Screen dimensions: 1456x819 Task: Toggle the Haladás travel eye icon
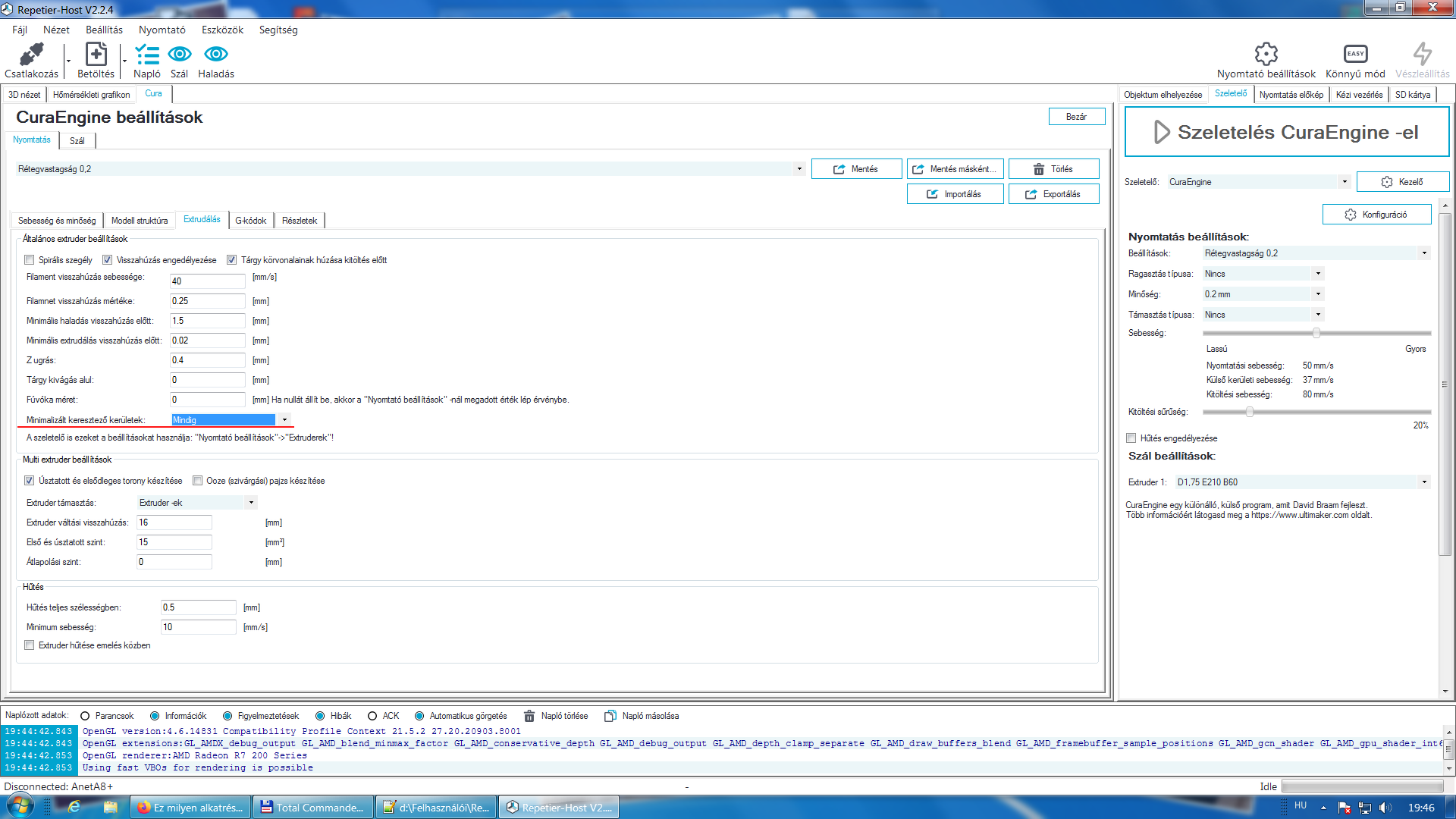[216, 55]
